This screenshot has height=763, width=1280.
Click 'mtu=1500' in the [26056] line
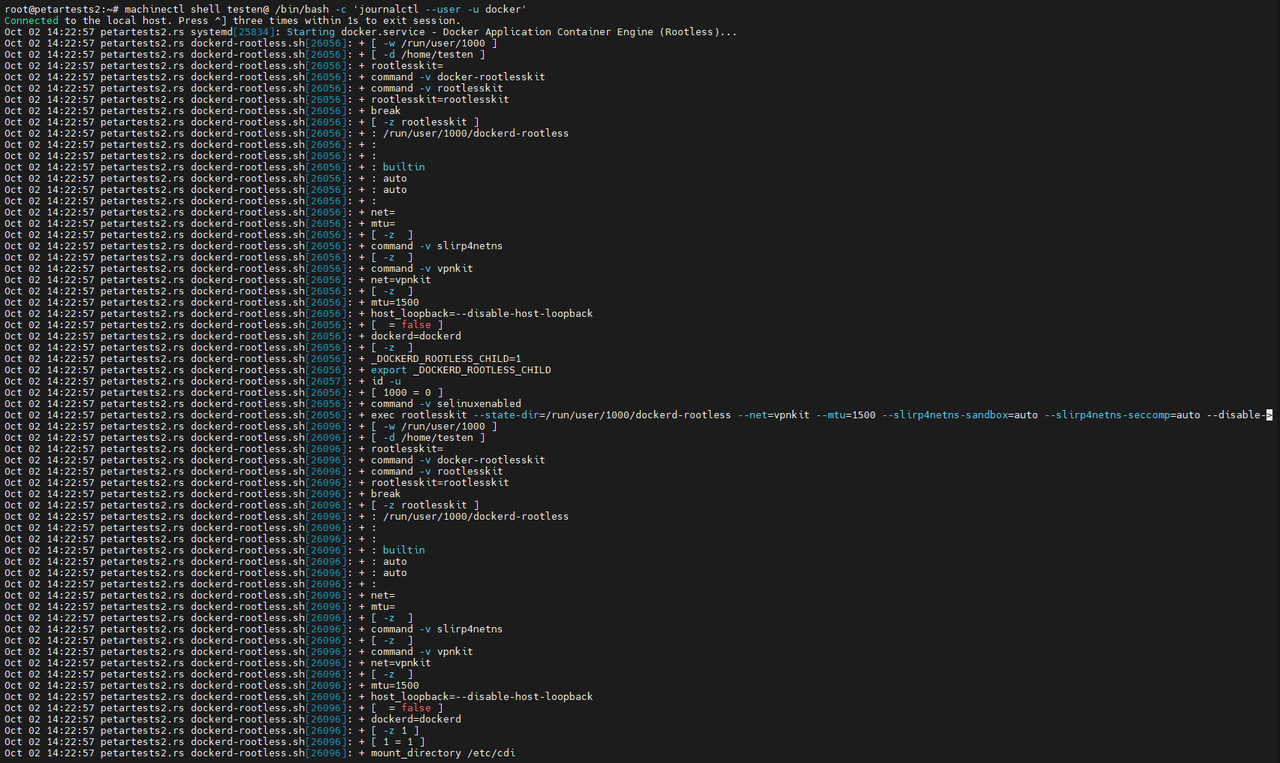tap(395, 302)
